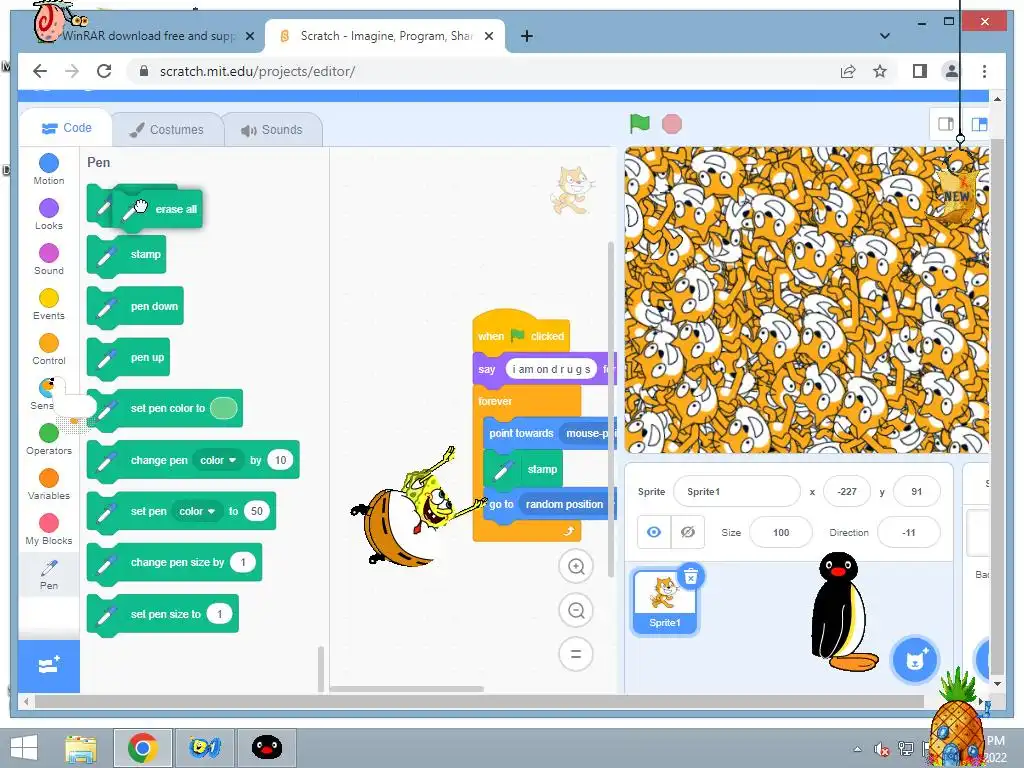Select the Motion block category
The height and width of the screenshot is (768, 1024).
pos(49,169)
